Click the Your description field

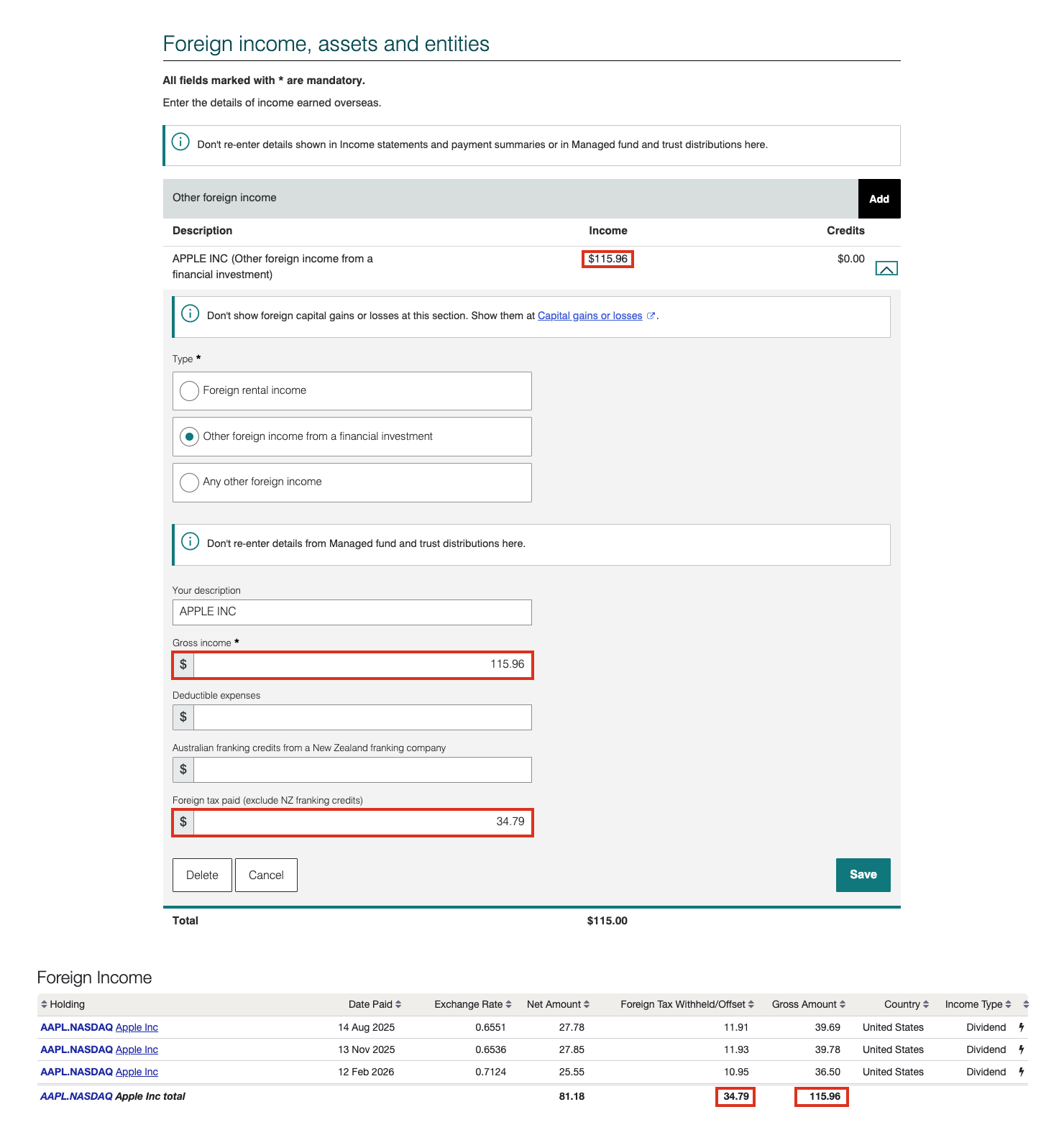point(352,612)
